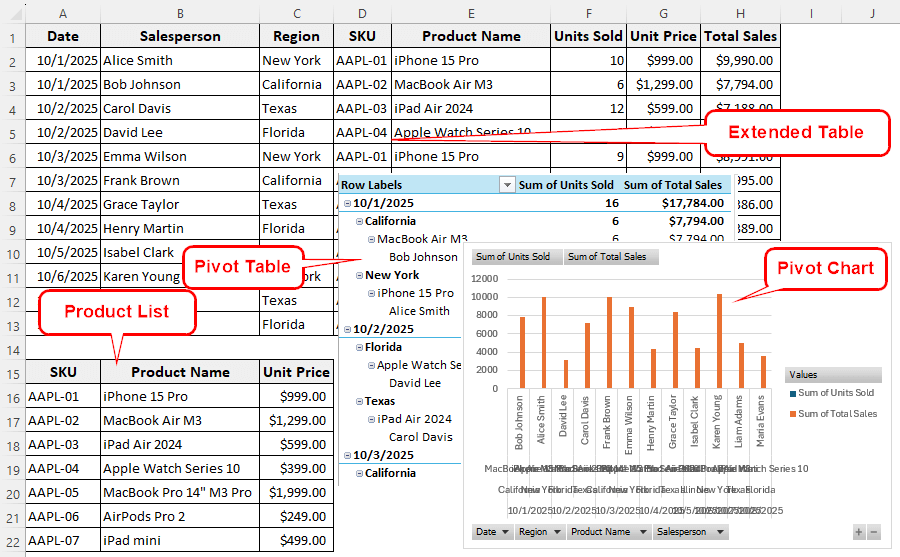900x557 pixels.
Task: Collapse the Texas group in pivot table
Action: (359, 401)
